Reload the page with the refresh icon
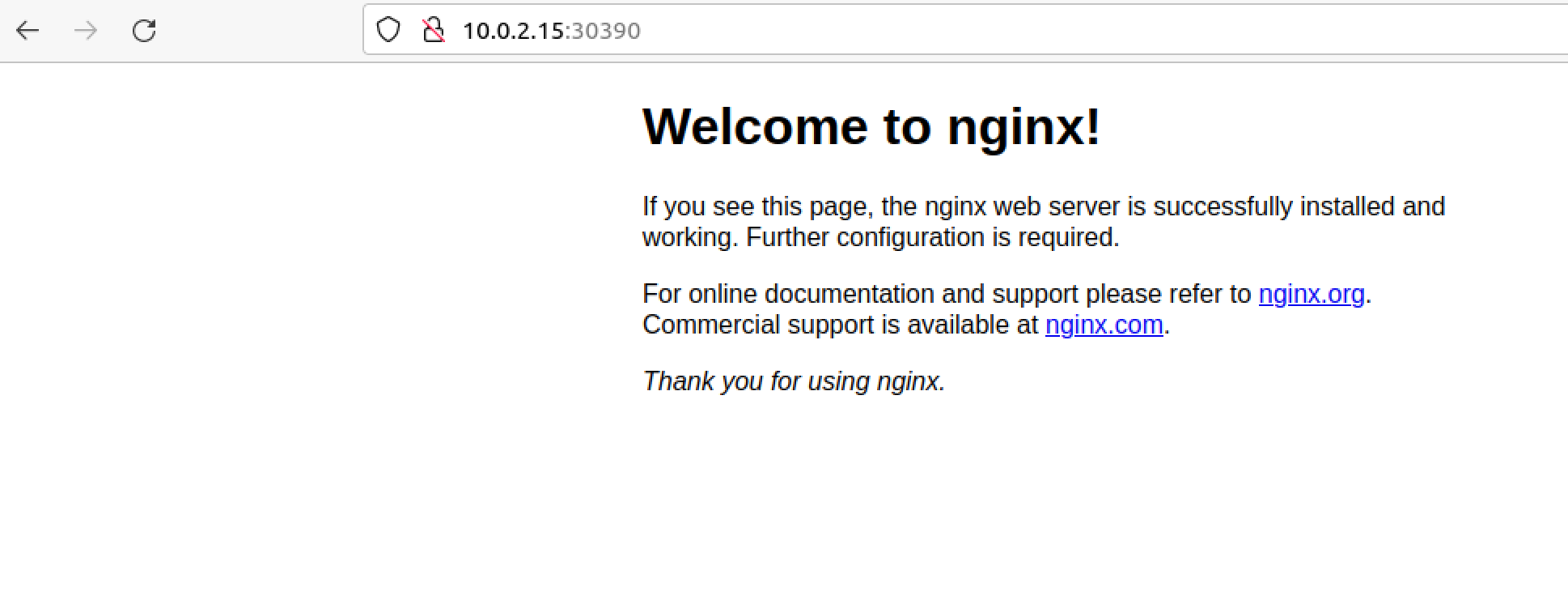Image resolution: width=1568 pixels, height=591 pixels. pos(144,31)
